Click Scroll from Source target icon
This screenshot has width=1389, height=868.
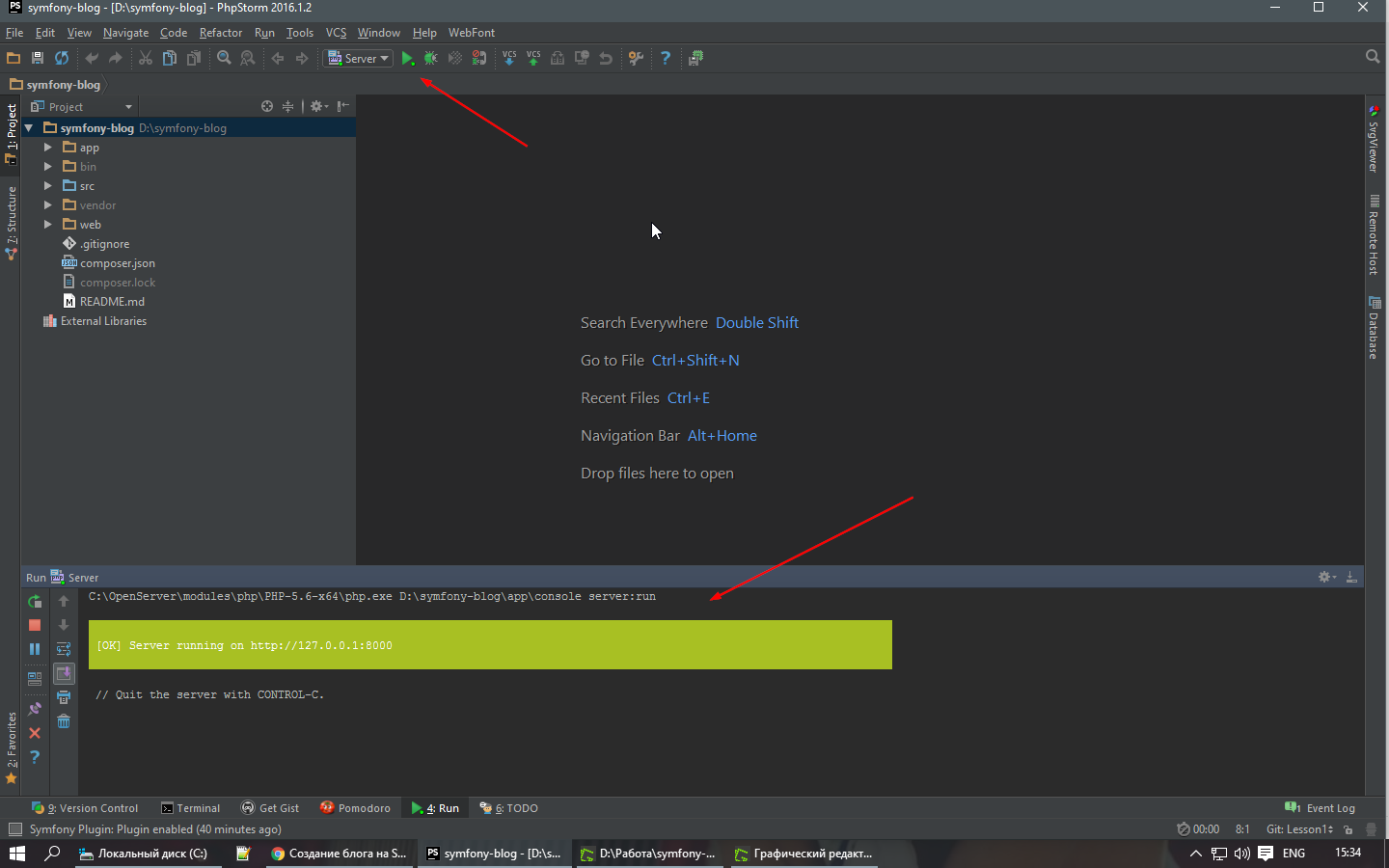click(267, 106)
